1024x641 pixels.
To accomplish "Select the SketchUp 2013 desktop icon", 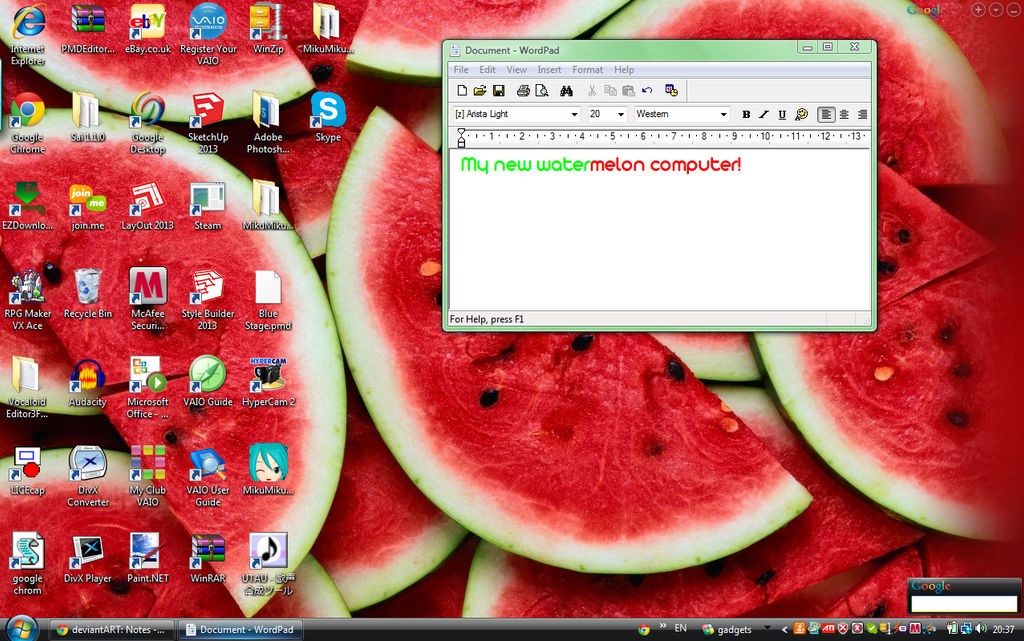I will (x=208, y=123).
